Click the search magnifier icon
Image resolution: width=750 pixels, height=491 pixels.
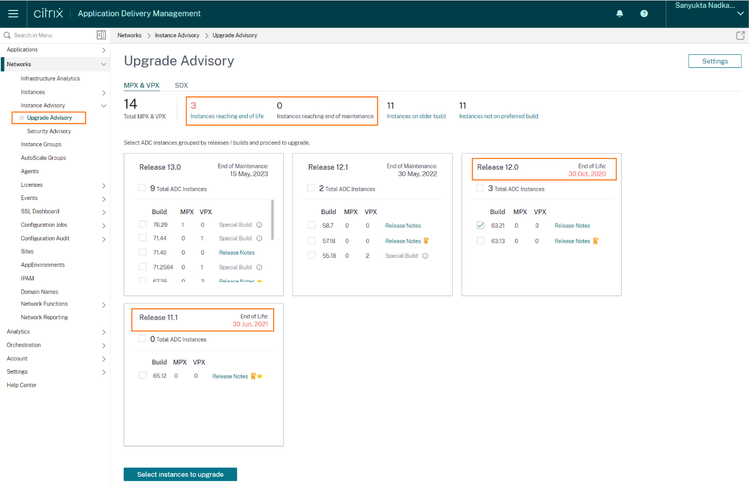(x=7, y=35)
